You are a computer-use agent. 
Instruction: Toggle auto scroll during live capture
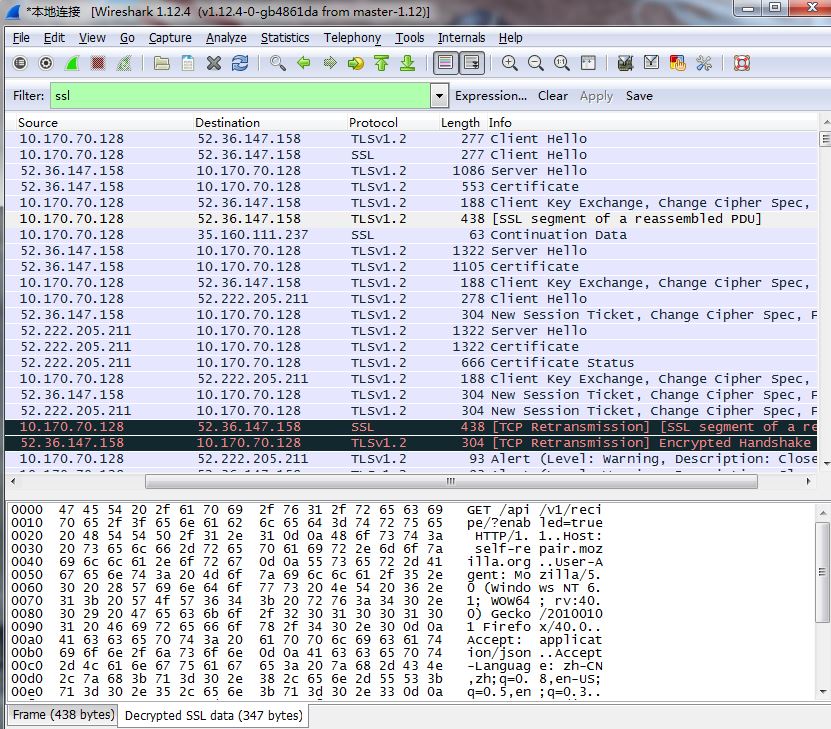pyautogui.click(x=472, y=63)
